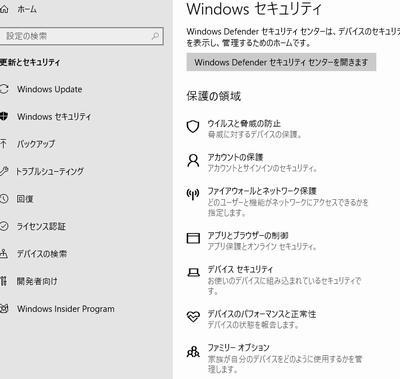This screenshot has height=379, width=400.
Task: Click the magnifier icon in the search box
Action: tap(155, 36)
